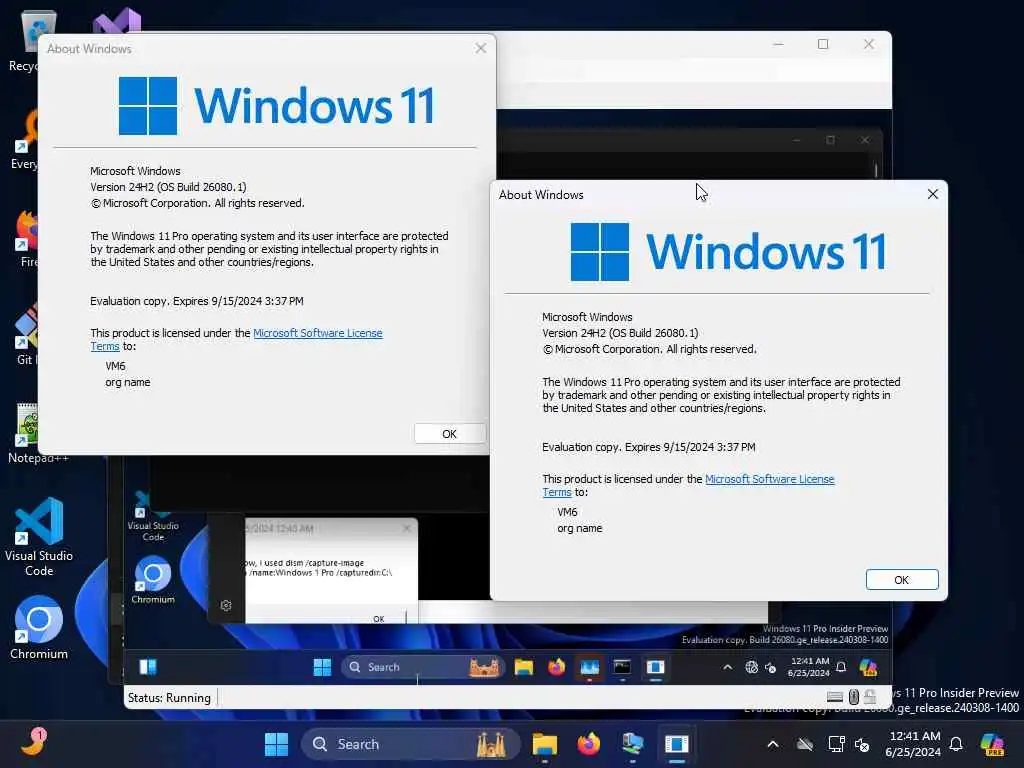Follow the Terms link in the left dialog
Image resolution: width=1024 pixels, height=768 pixels.
[x=104, y=346]
